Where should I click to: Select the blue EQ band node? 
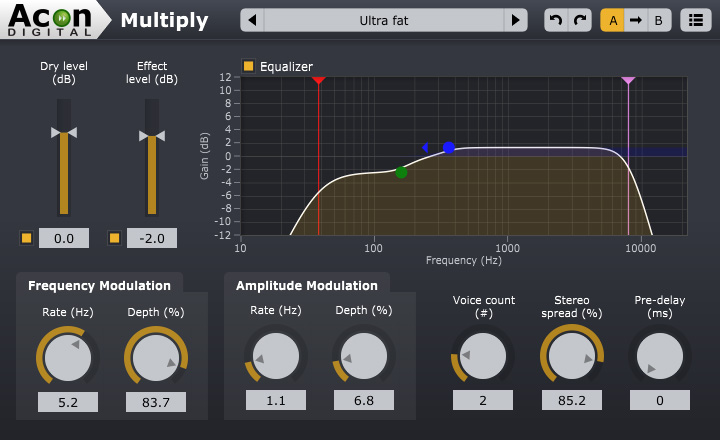[x=449, y=147]
